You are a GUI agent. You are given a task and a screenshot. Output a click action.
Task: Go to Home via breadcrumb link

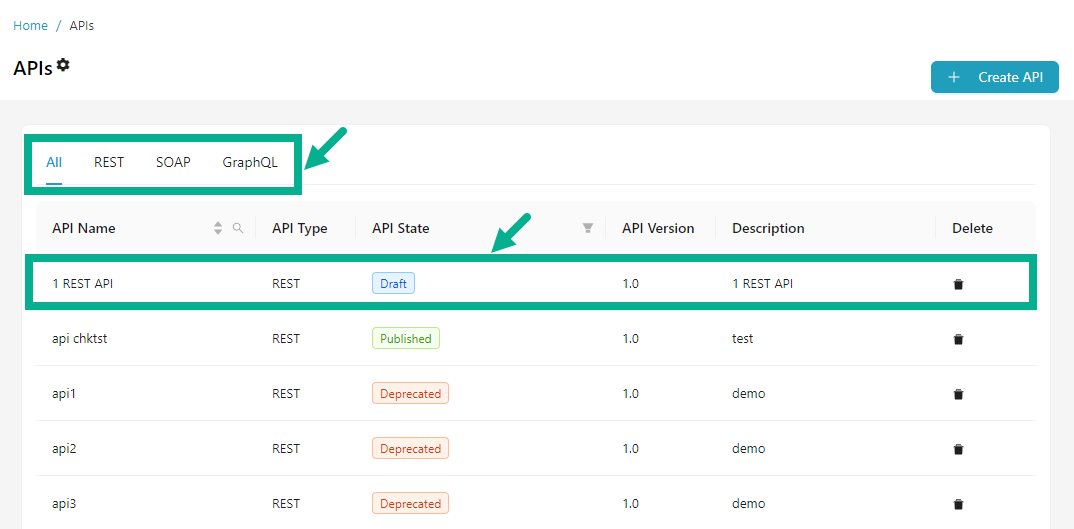click(x=30, y=26)
